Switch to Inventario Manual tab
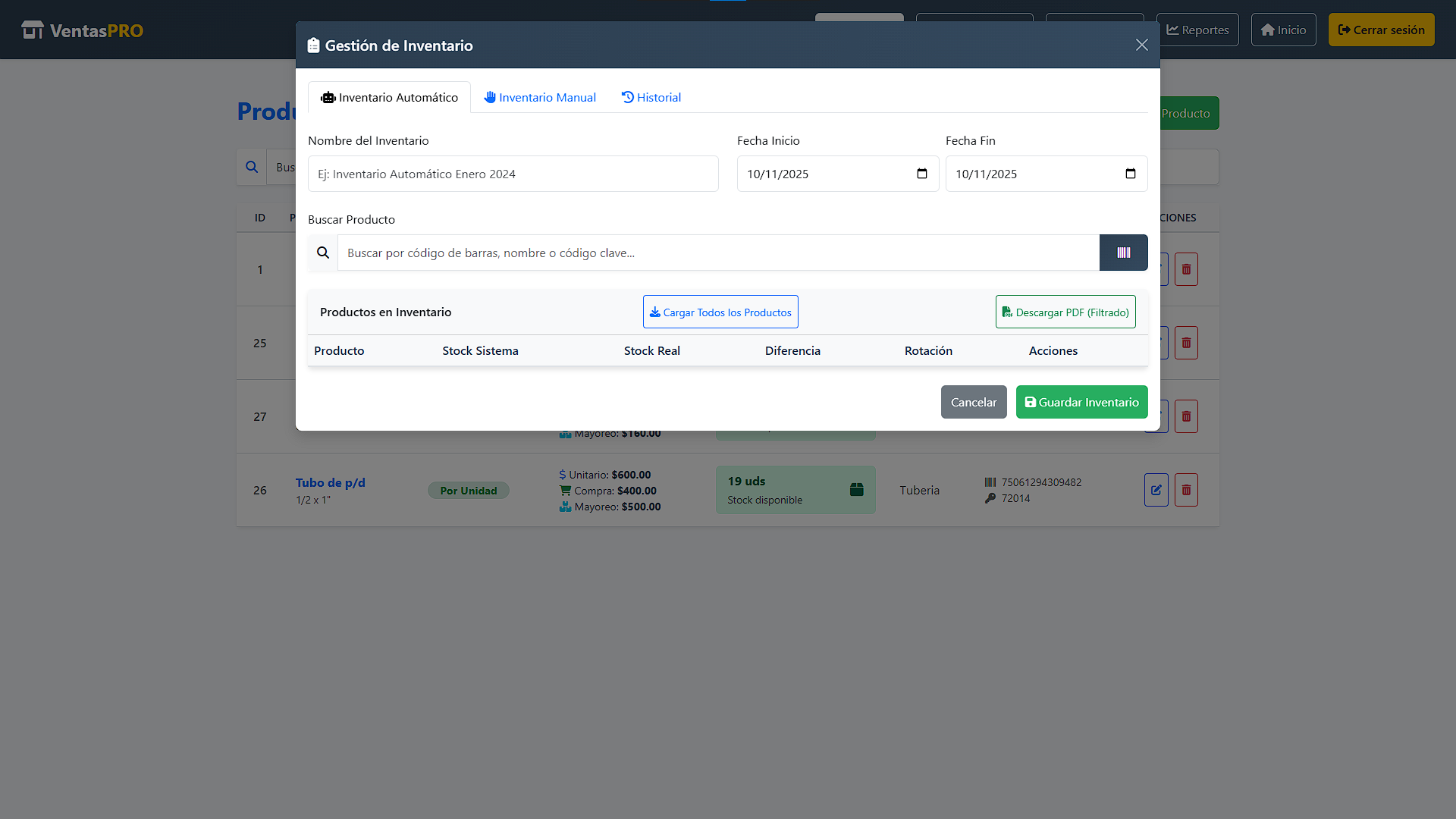Viewport: 1456px width, 819px height. (x=540, y=97)
